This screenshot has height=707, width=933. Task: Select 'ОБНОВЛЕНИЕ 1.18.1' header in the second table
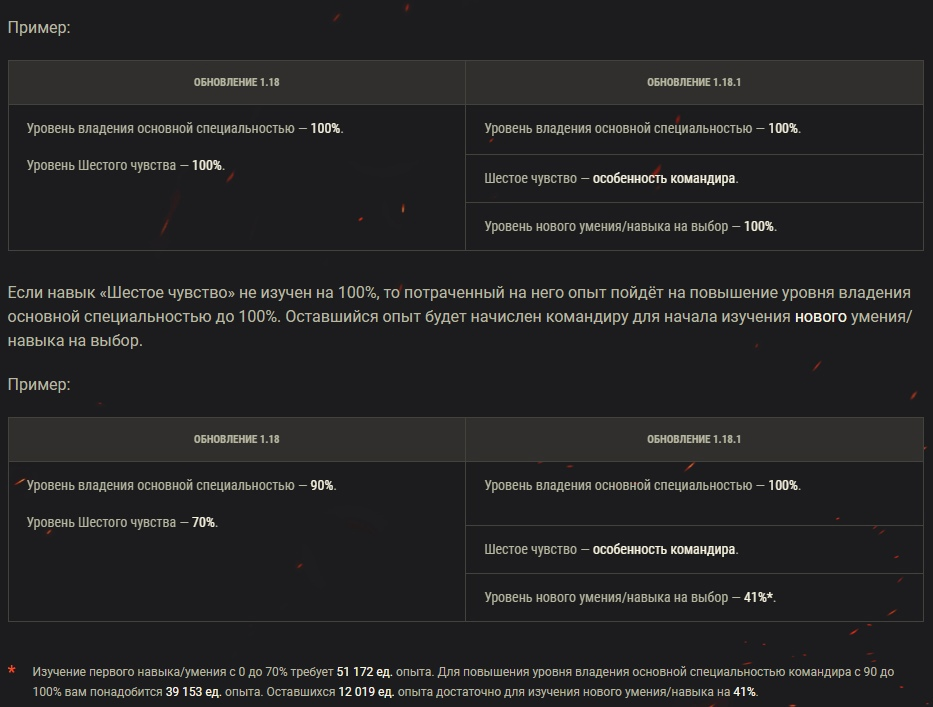pyautogui.click(x=694, y=439)
